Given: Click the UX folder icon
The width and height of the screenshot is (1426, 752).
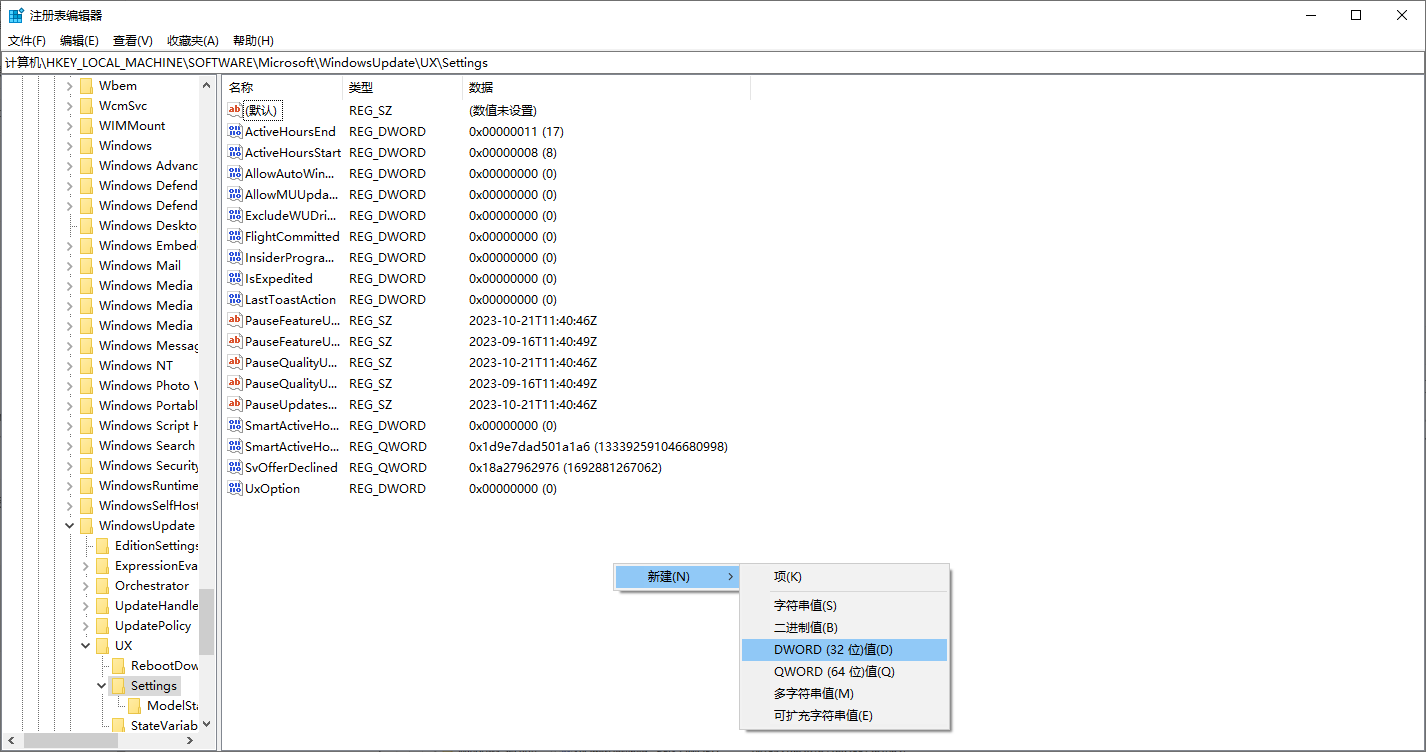Looking at the screenshot, I should pos(102,645).
